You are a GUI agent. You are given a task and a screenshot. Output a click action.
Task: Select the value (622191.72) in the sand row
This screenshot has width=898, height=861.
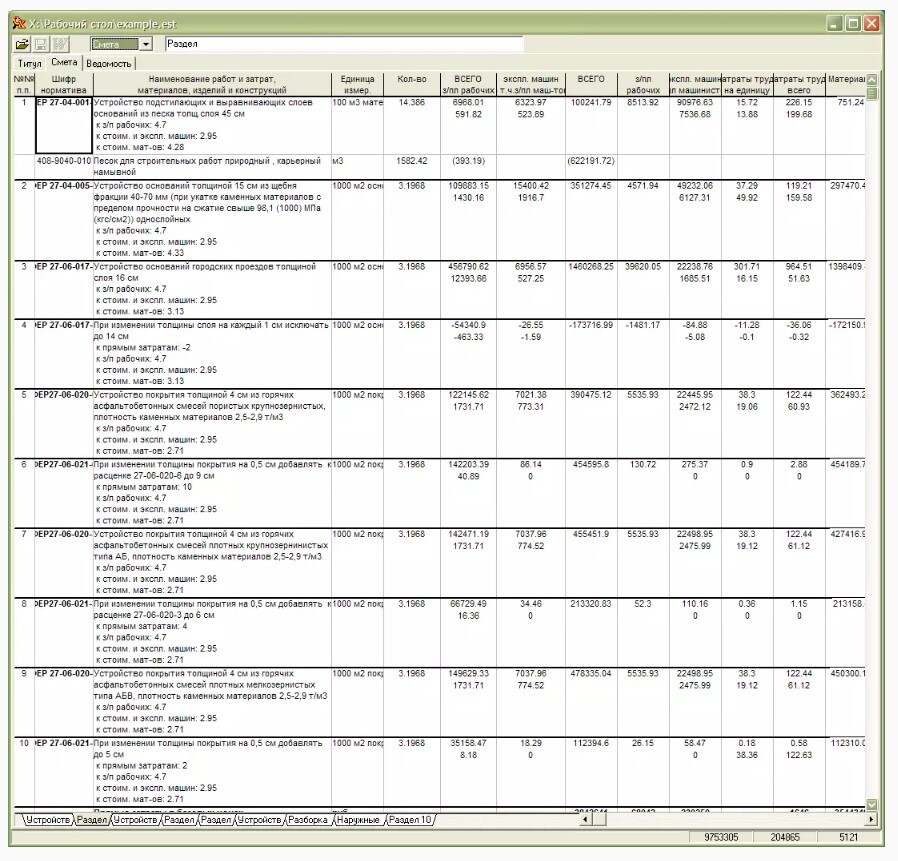pyautogui.click(x=590, y=161)
